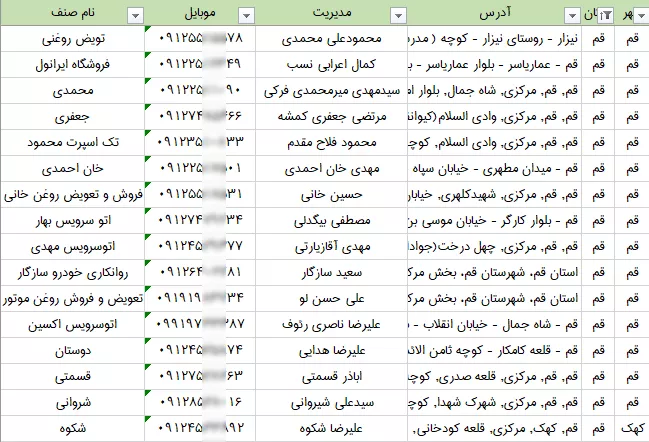Select the header cell آدرس
Viewport: 649px width, 442px height.
pos(495,13)
